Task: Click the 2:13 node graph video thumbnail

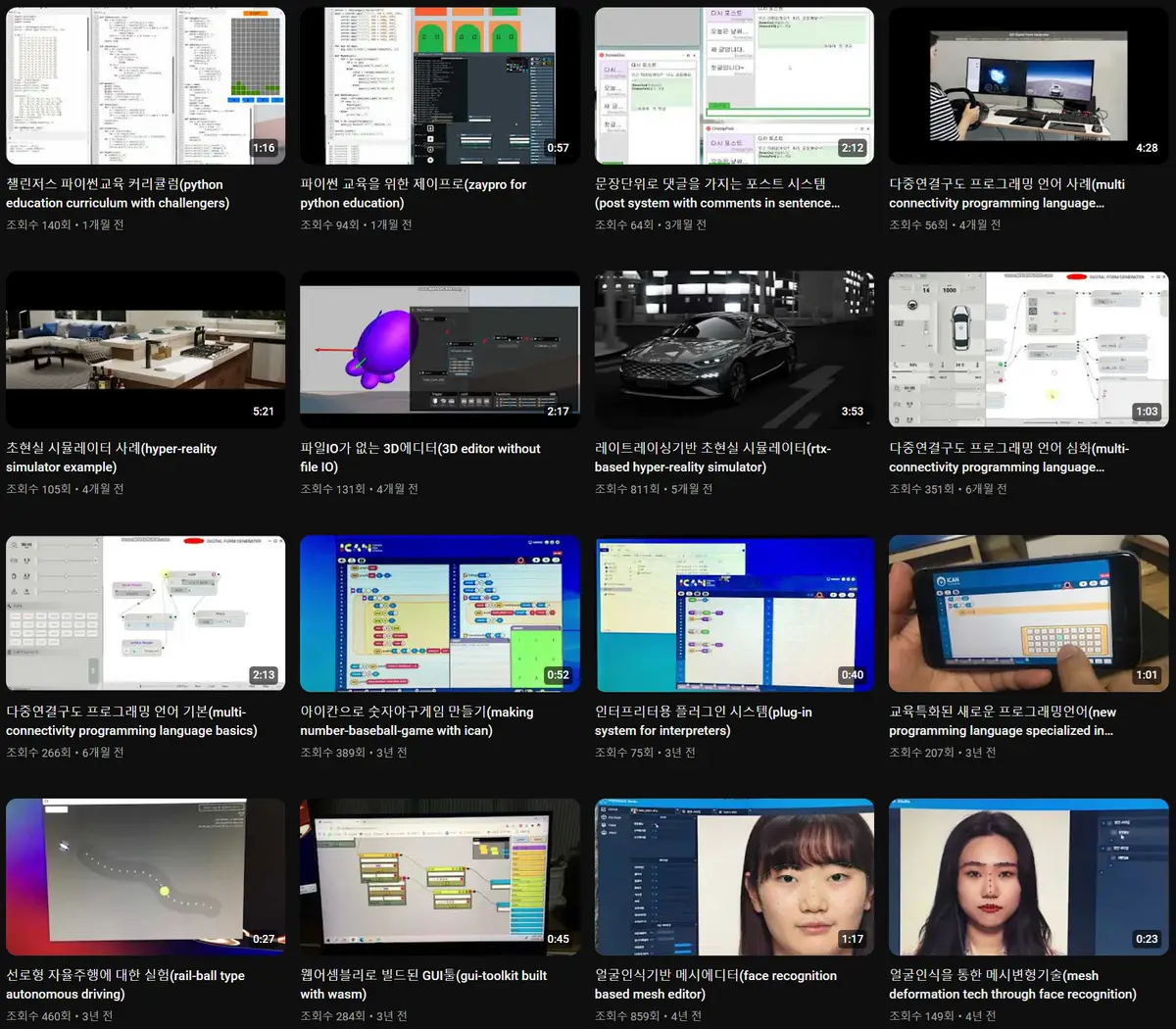Action: (145, 613)
